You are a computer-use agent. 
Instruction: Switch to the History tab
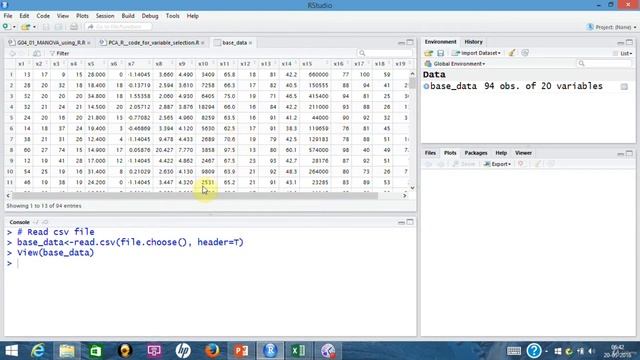coord(473,42)
